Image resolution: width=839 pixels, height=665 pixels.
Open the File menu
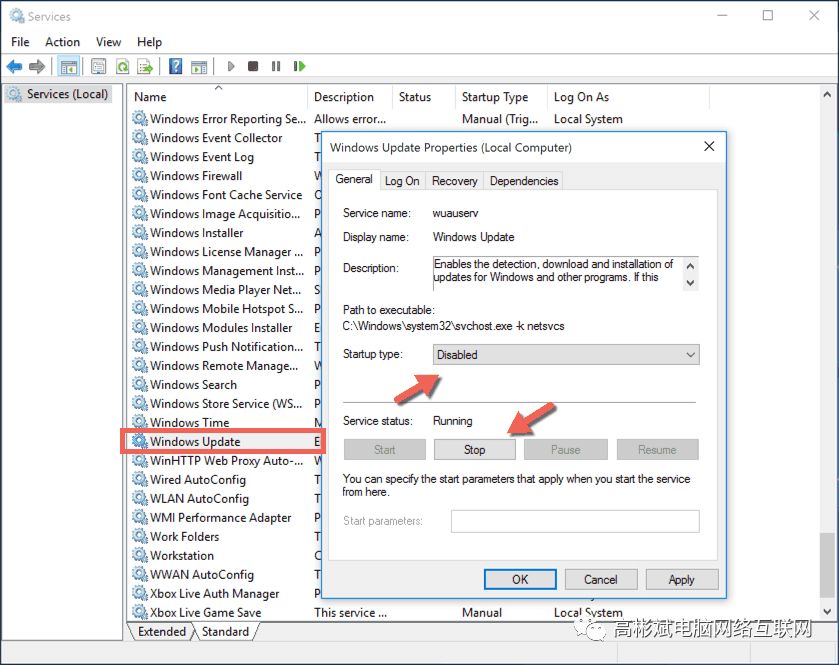(x=20, y=42)
